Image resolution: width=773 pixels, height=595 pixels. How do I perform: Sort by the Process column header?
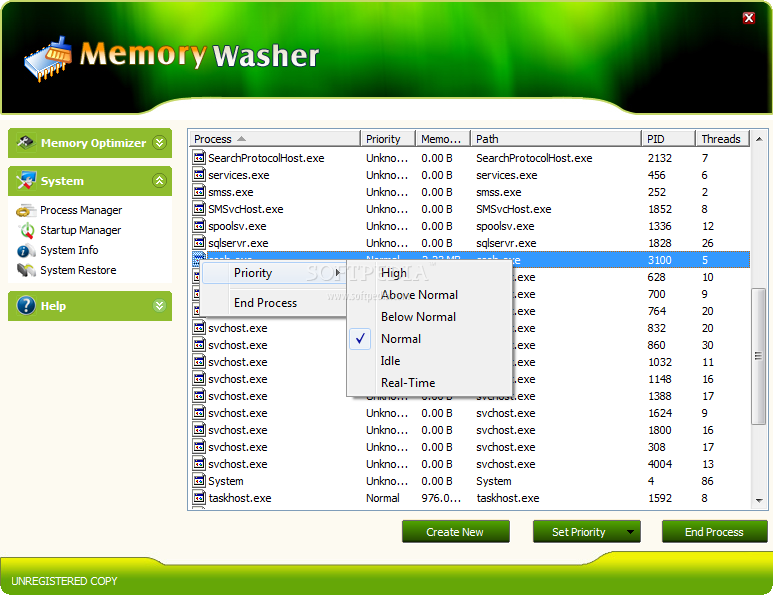click(x=275, y=139)
